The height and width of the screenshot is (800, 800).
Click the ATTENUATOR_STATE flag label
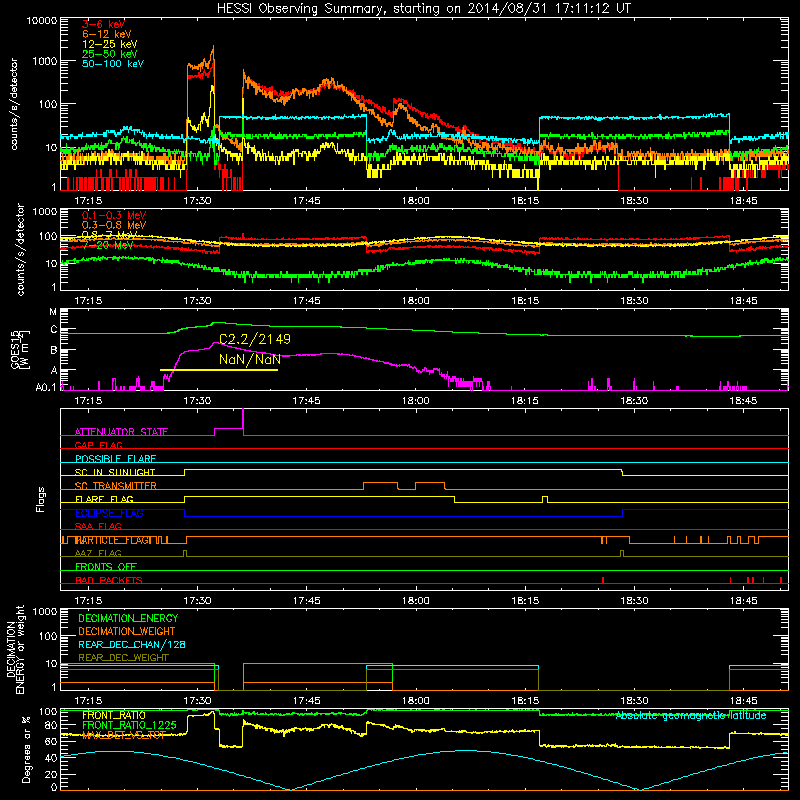(121, 432)
